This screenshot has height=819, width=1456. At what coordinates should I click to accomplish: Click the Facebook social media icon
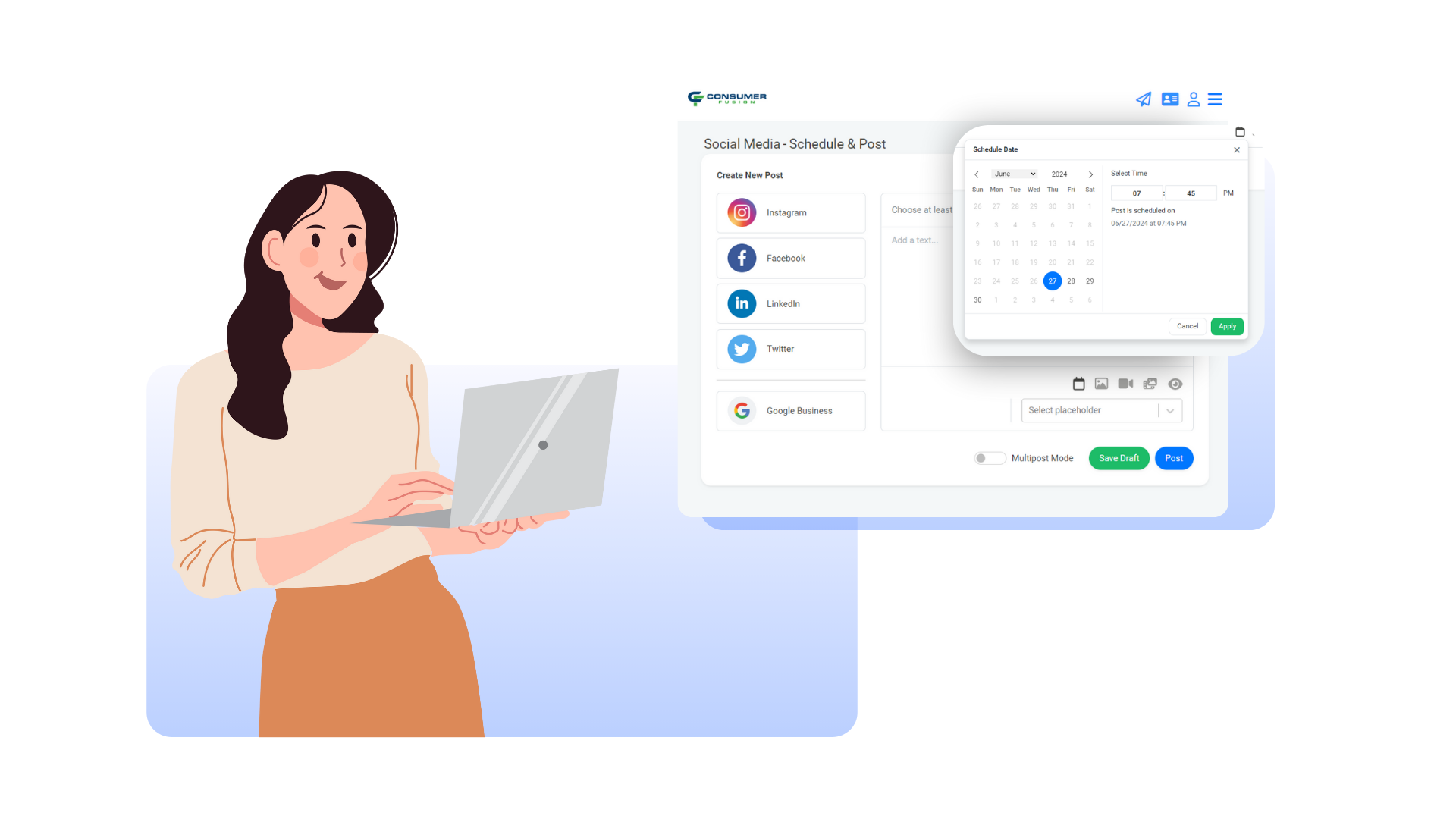[x=740, y=258]
